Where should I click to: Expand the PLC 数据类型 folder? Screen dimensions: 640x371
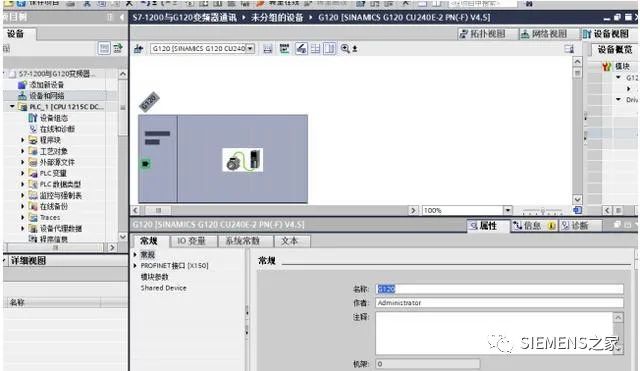pyautogui.click(x=22, y=184)
